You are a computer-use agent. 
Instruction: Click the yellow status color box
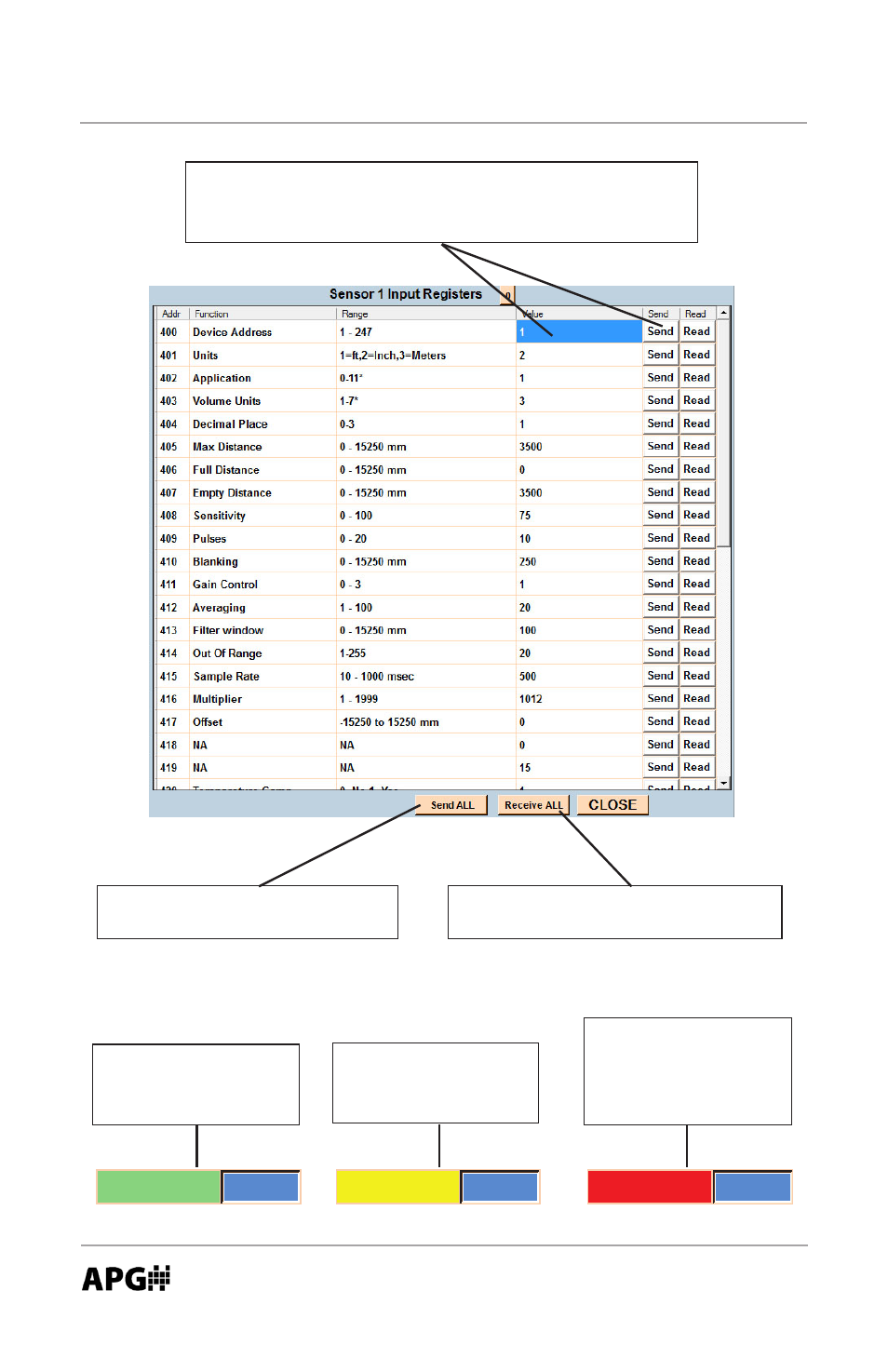point(397,1187)
